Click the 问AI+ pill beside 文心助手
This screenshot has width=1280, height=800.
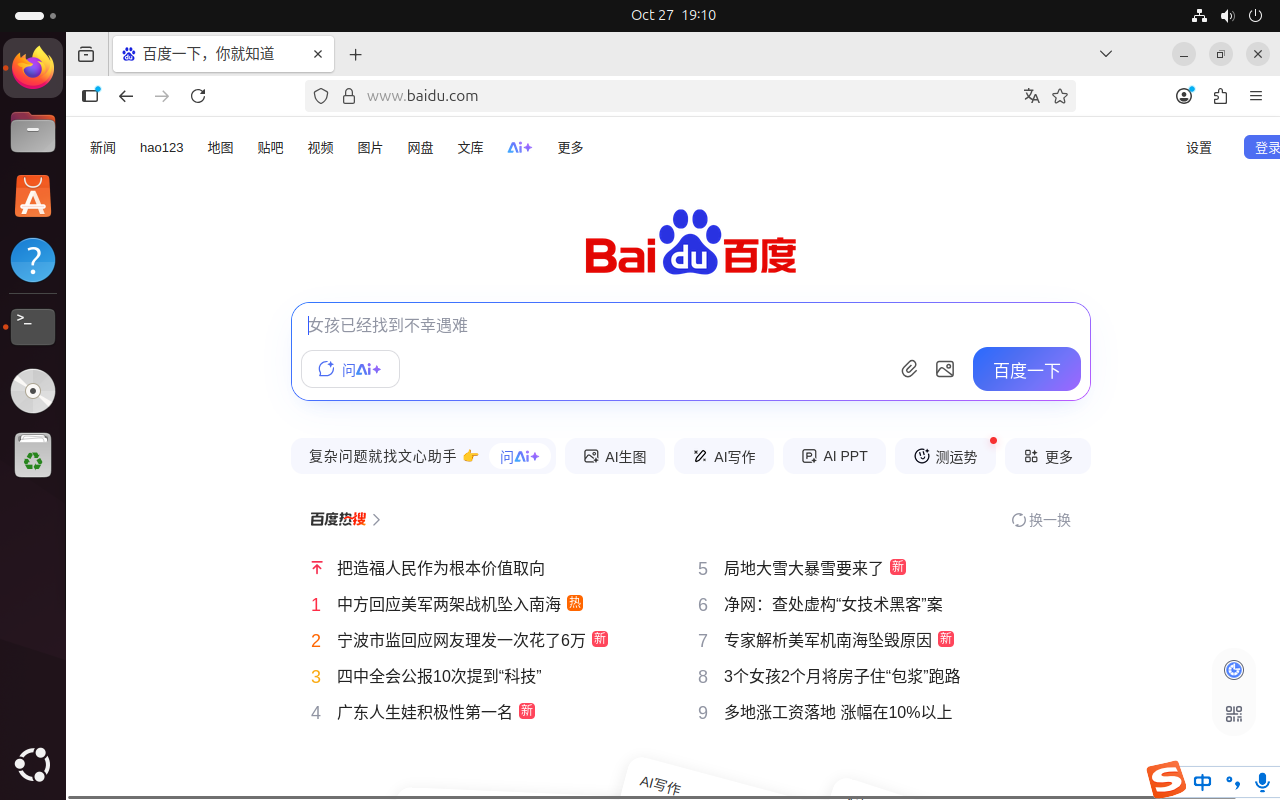(520, 456)
